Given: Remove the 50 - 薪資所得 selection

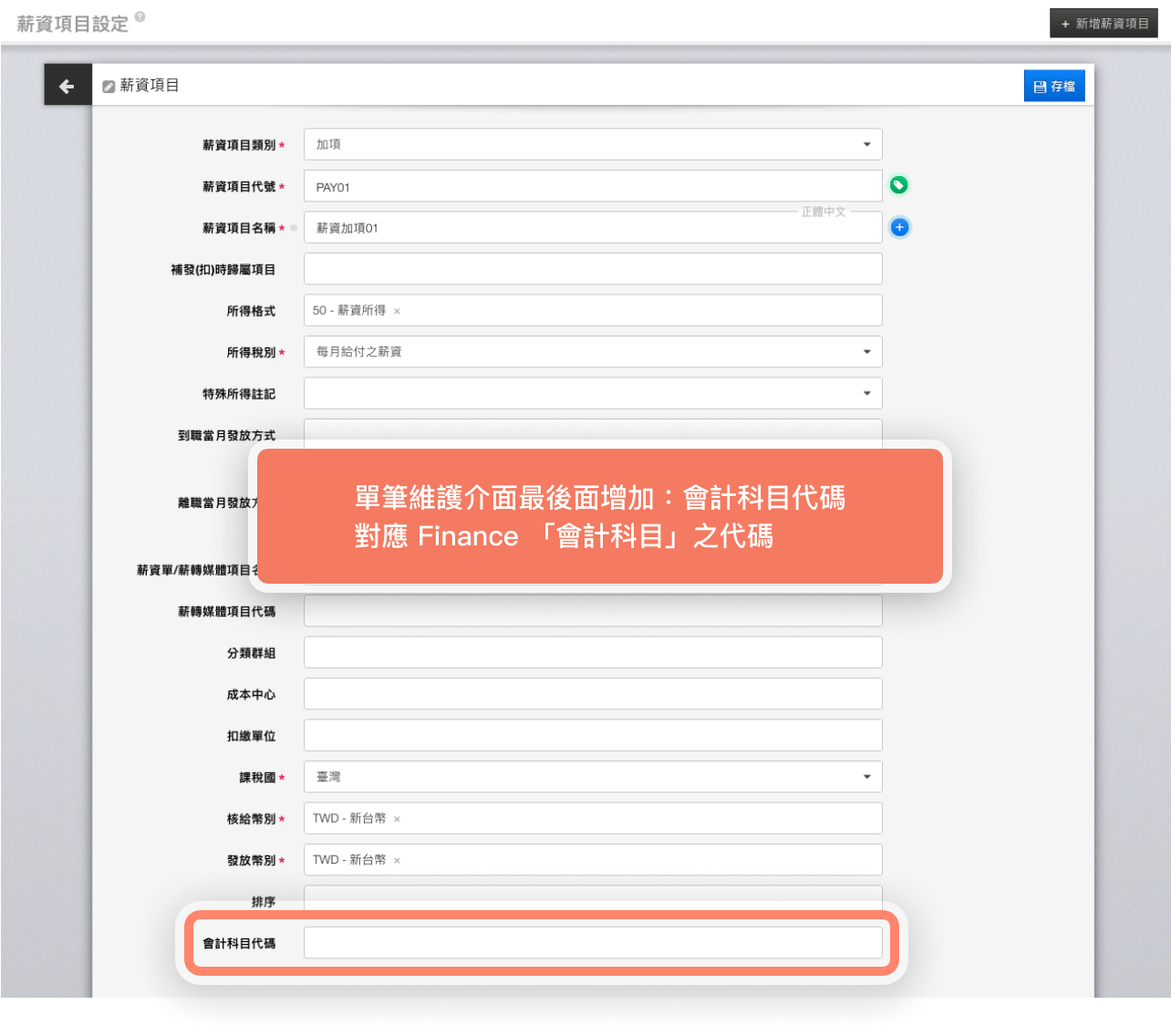Looking at the screenshot, I should coord(397,311).
